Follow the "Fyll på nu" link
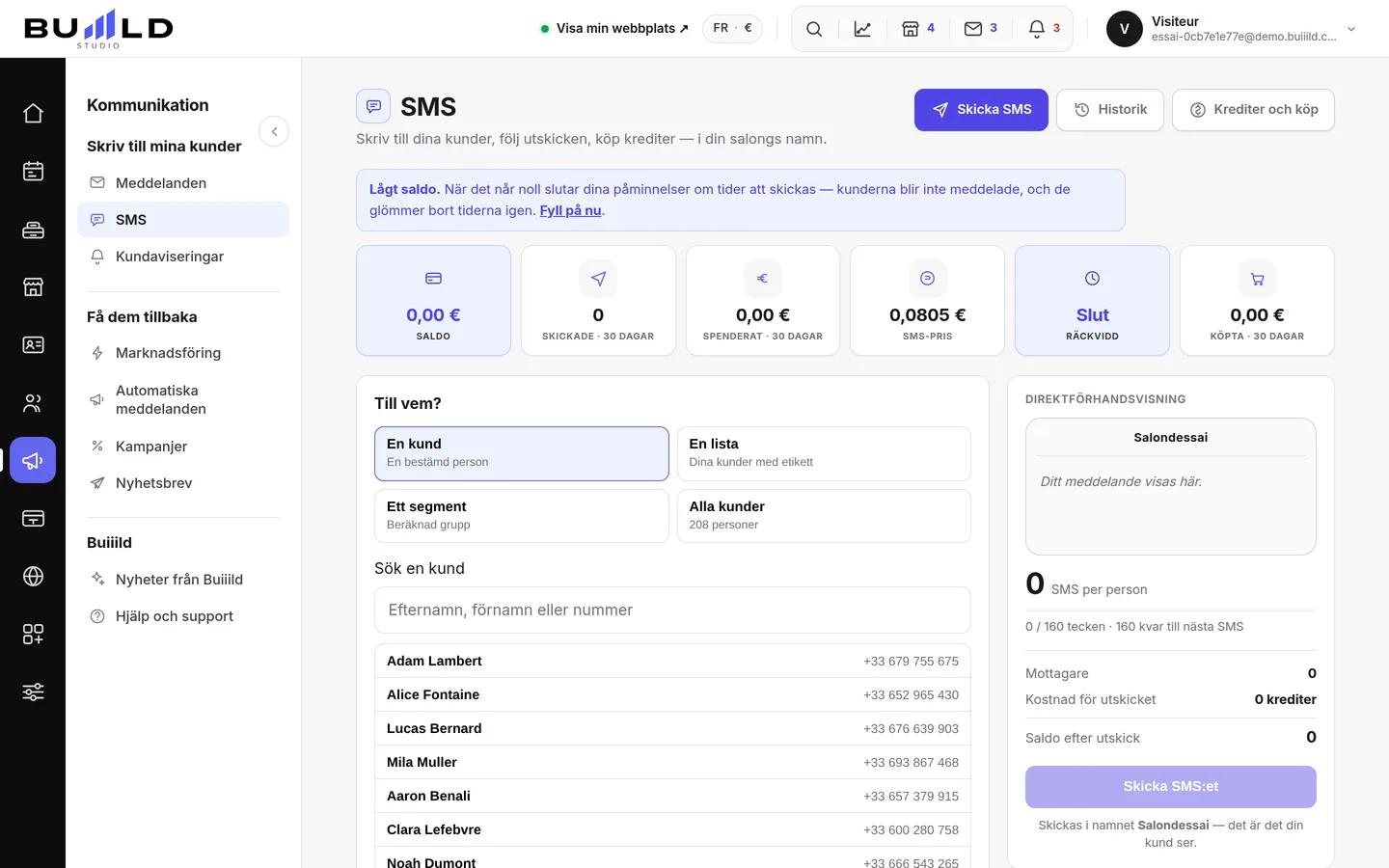Screen dimensions: 1389x868 coord(570,210)
